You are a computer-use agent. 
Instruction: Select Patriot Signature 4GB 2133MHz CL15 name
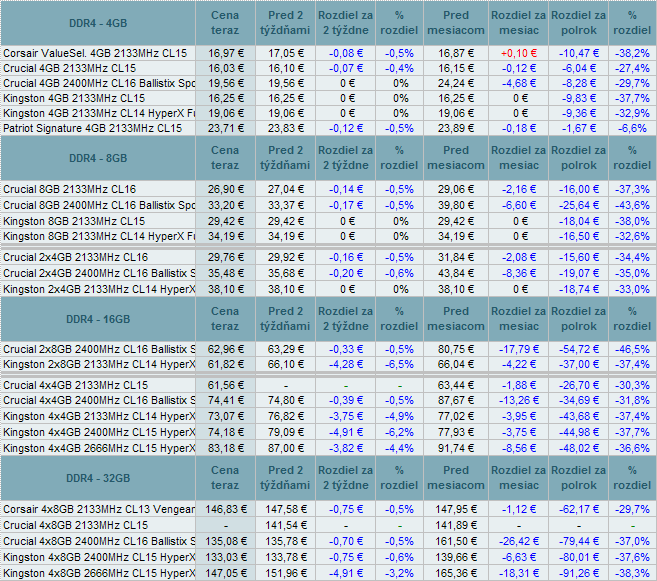click(93, 128)
